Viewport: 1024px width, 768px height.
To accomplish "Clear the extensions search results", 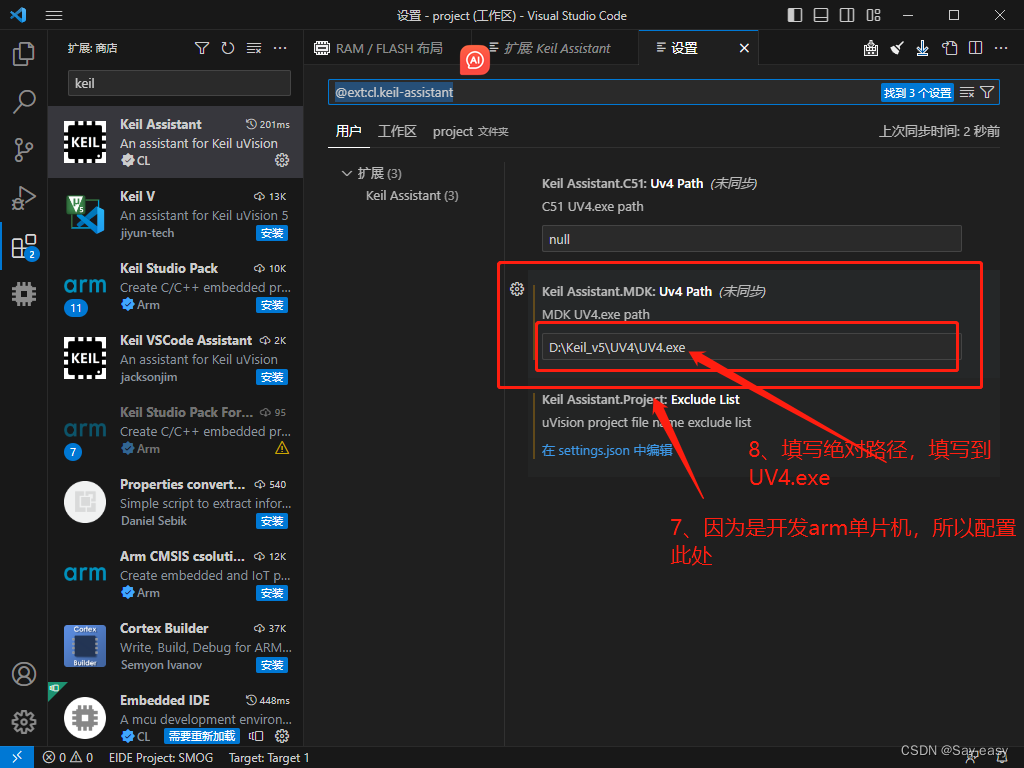I will pos(254,48).
